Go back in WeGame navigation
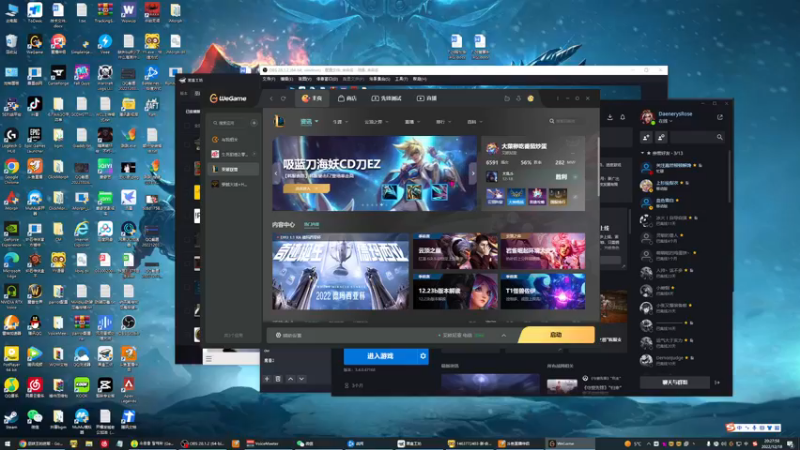The height and width of the screenshot is (450, 800). pos(271,98)
